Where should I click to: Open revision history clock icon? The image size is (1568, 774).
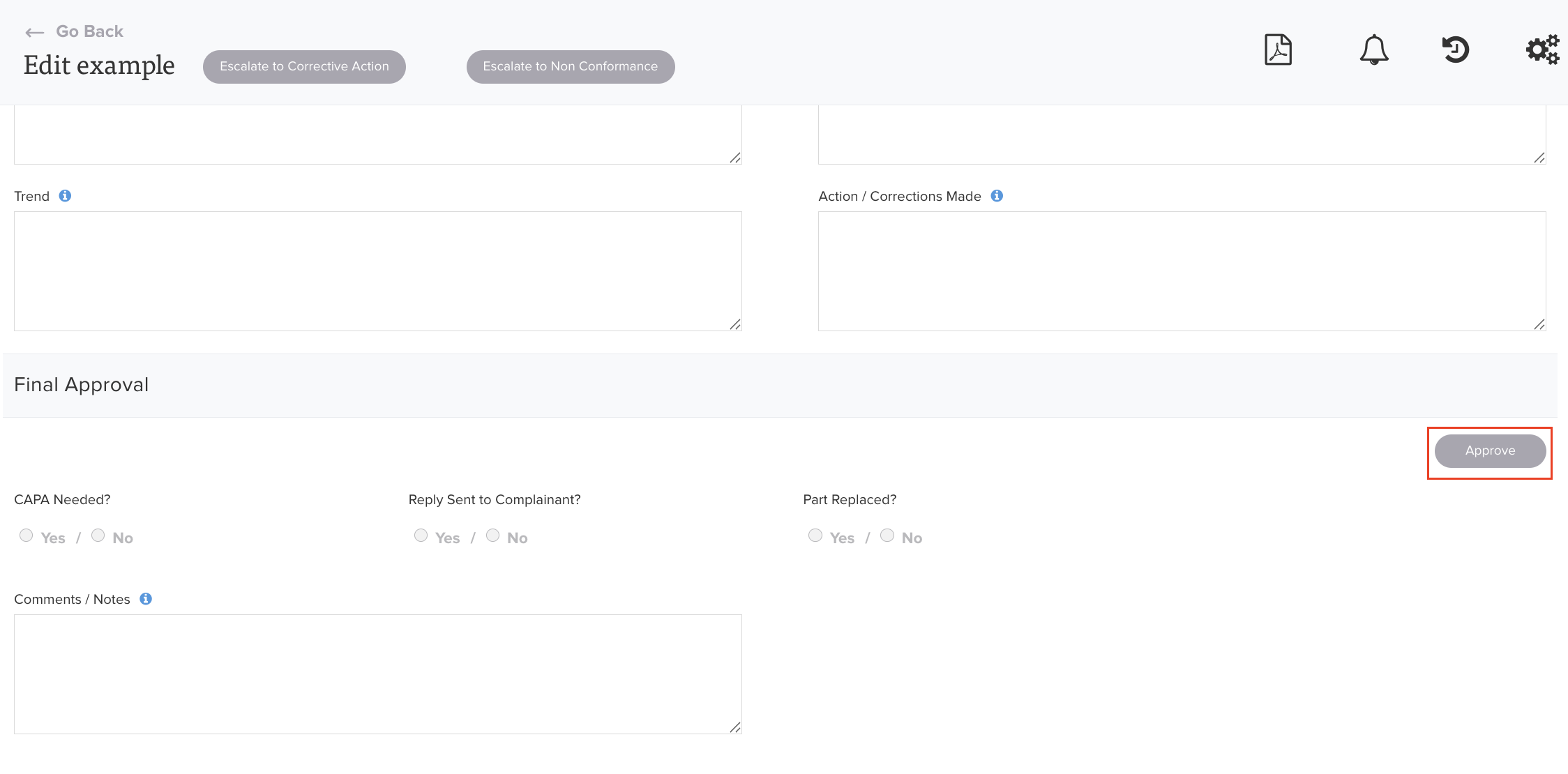pyautogui.click(x=1456, y=50)
